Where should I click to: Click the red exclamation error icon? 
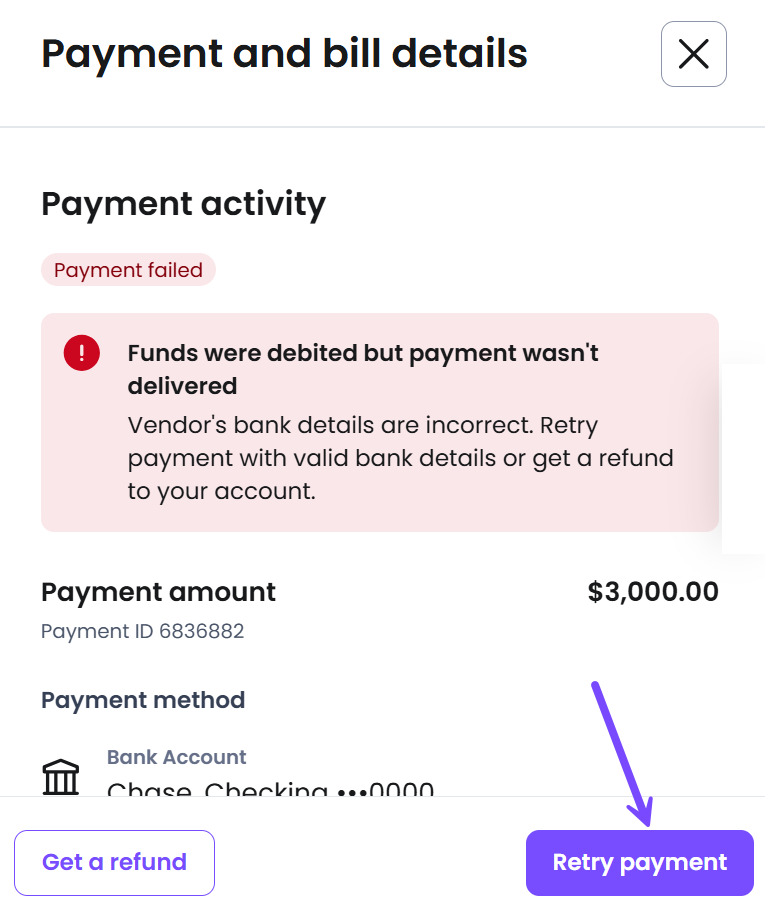pos(81,352)
